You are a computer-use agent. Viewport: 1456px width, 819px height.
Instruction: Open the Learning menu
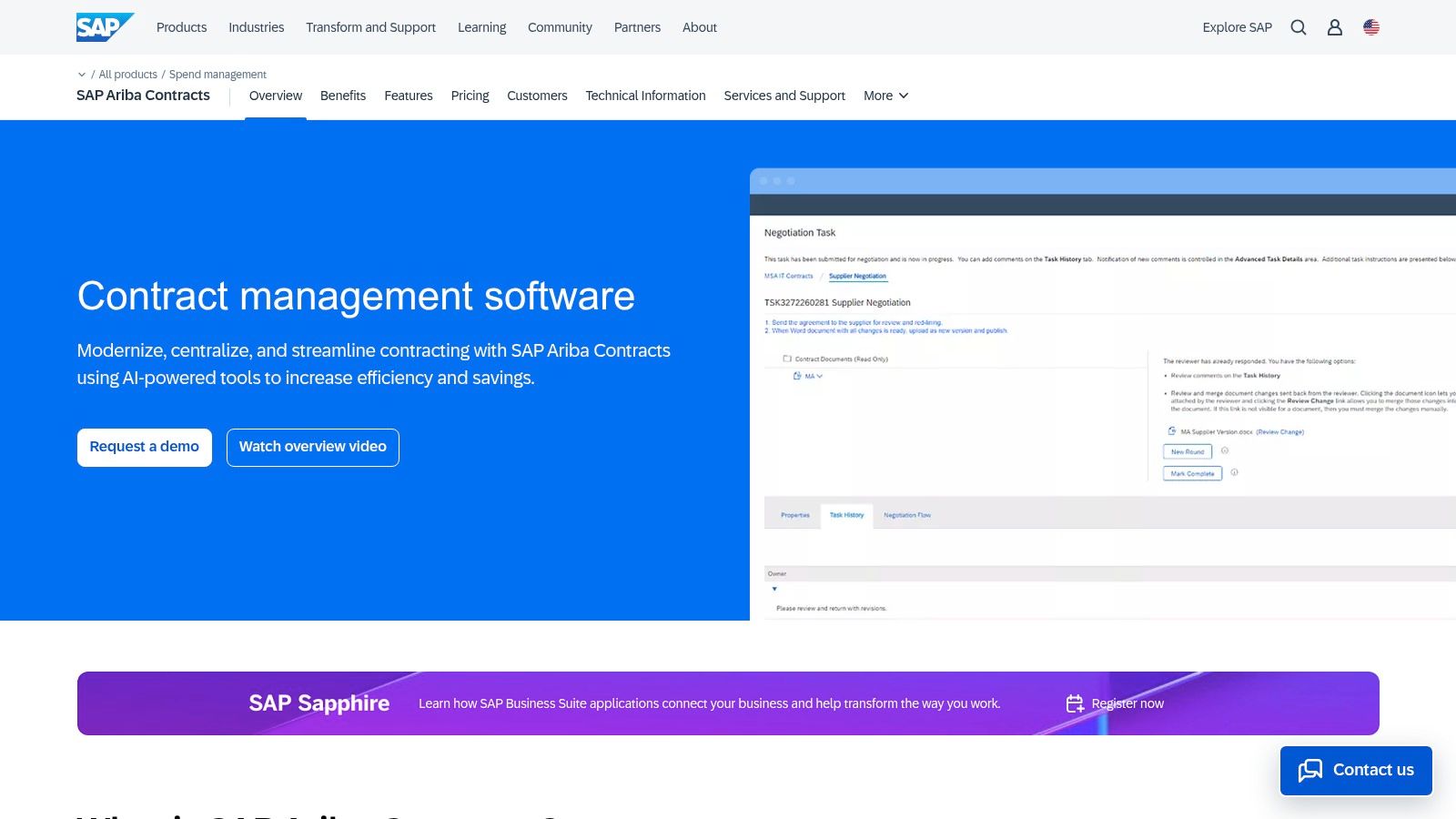(x=481, y=27)
